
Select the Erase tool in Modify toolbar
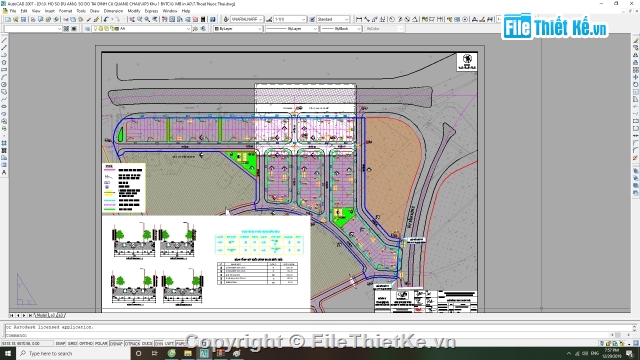point(636,40)
